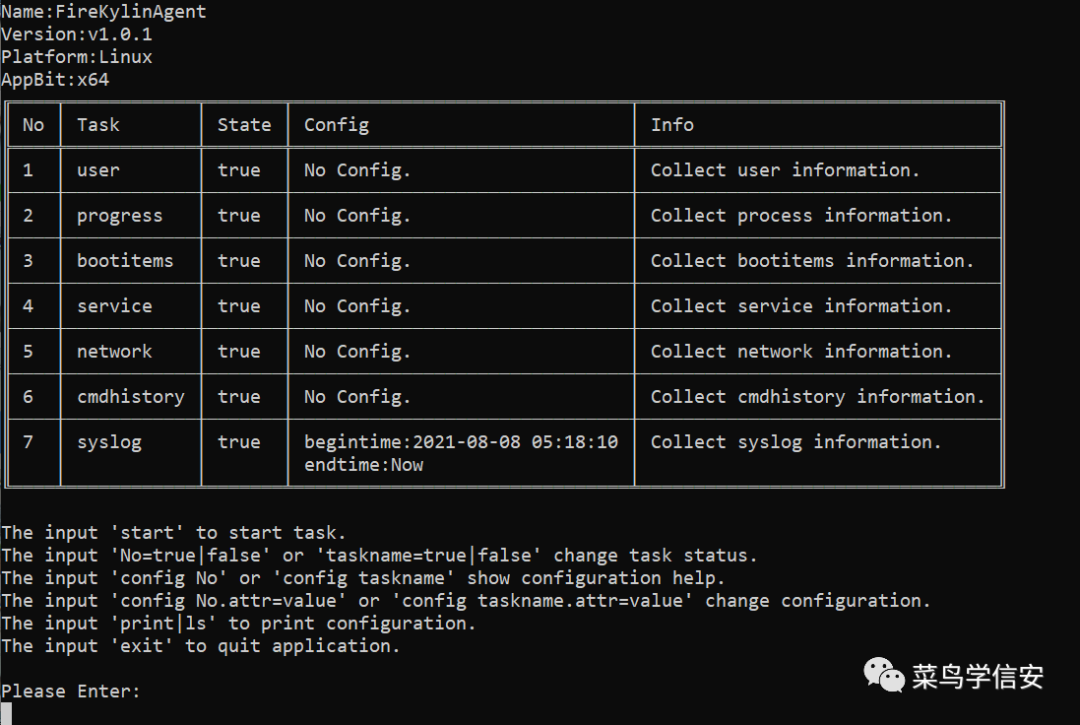Screen dimensions: 1080x725
Task: Click the 'Info' column header
Action: [x=672, y=125]
